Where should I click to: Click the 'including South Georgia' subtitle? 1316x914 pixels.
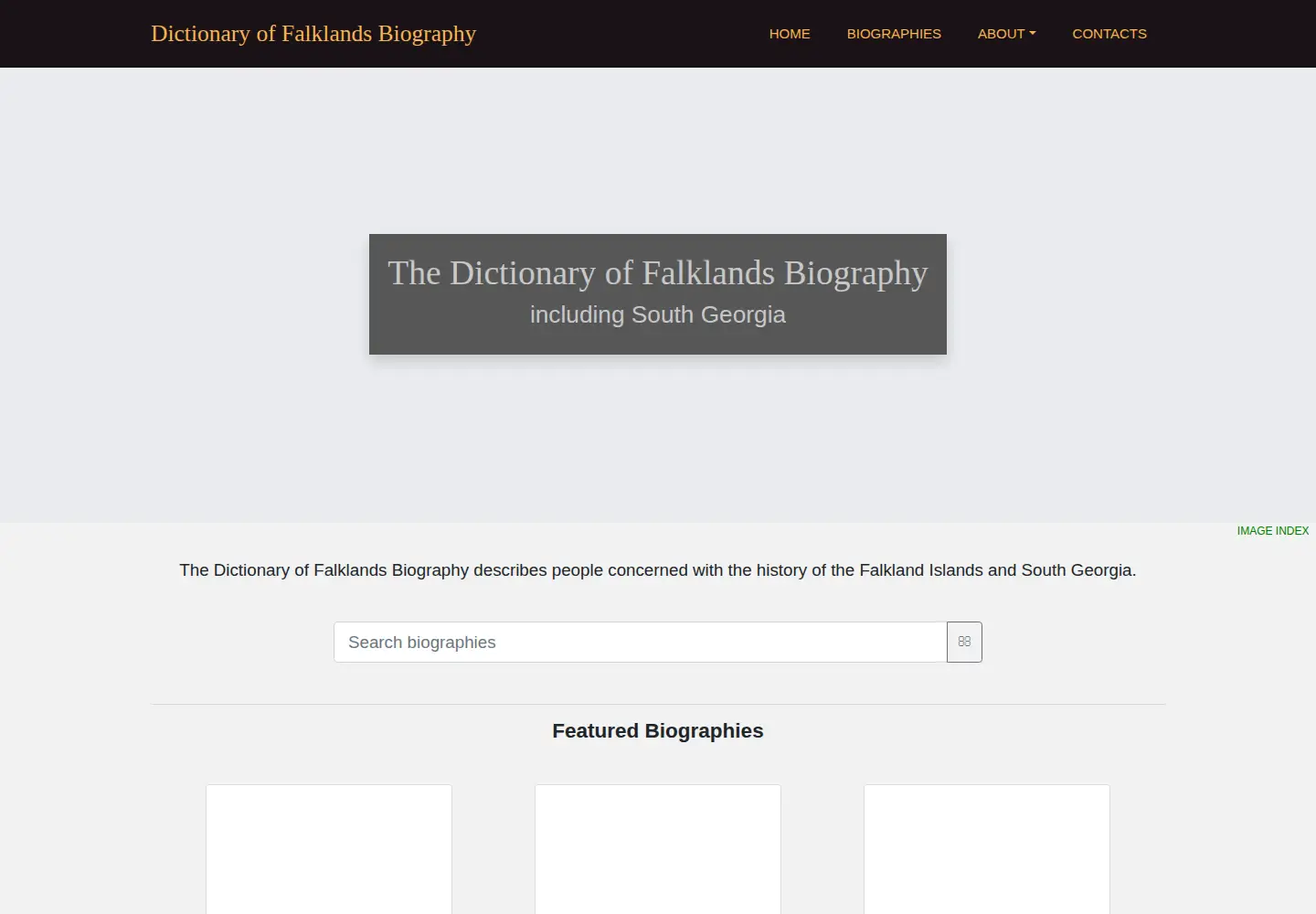click(658, 314)
